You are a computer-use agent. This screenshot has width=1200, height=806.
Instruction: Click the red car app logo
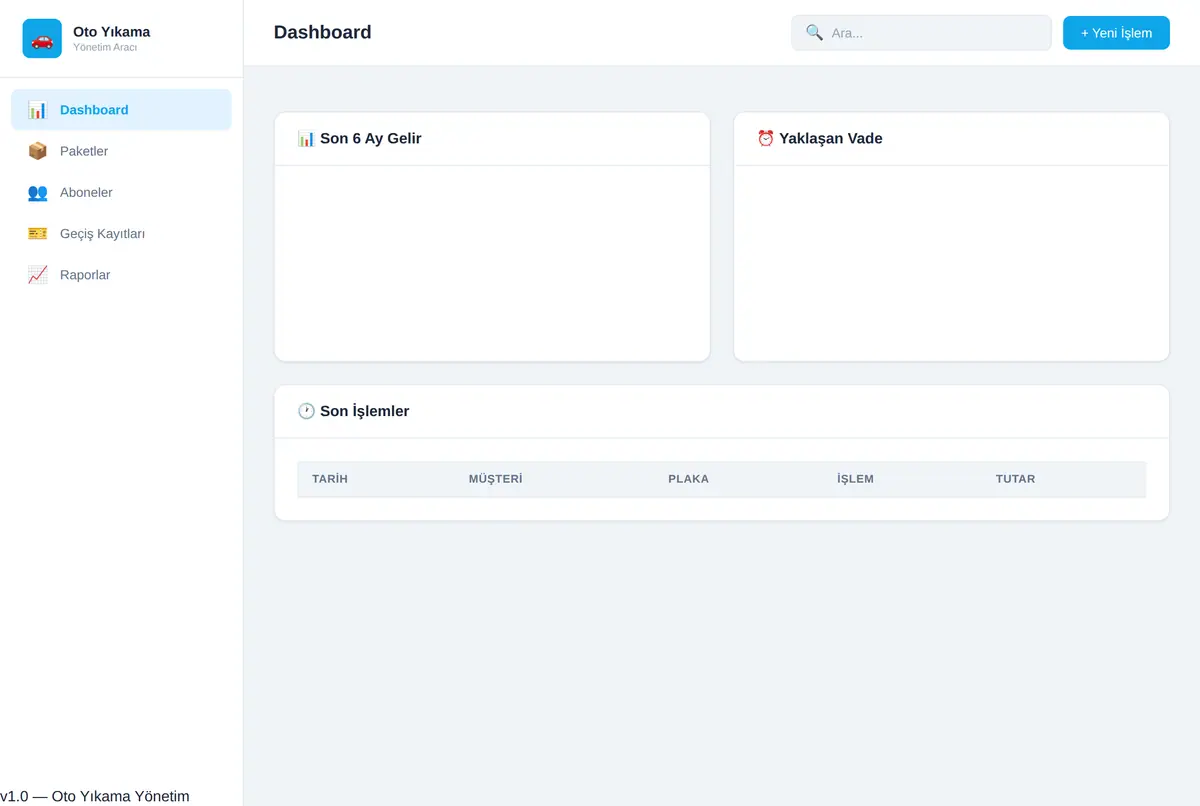point(42,39)
